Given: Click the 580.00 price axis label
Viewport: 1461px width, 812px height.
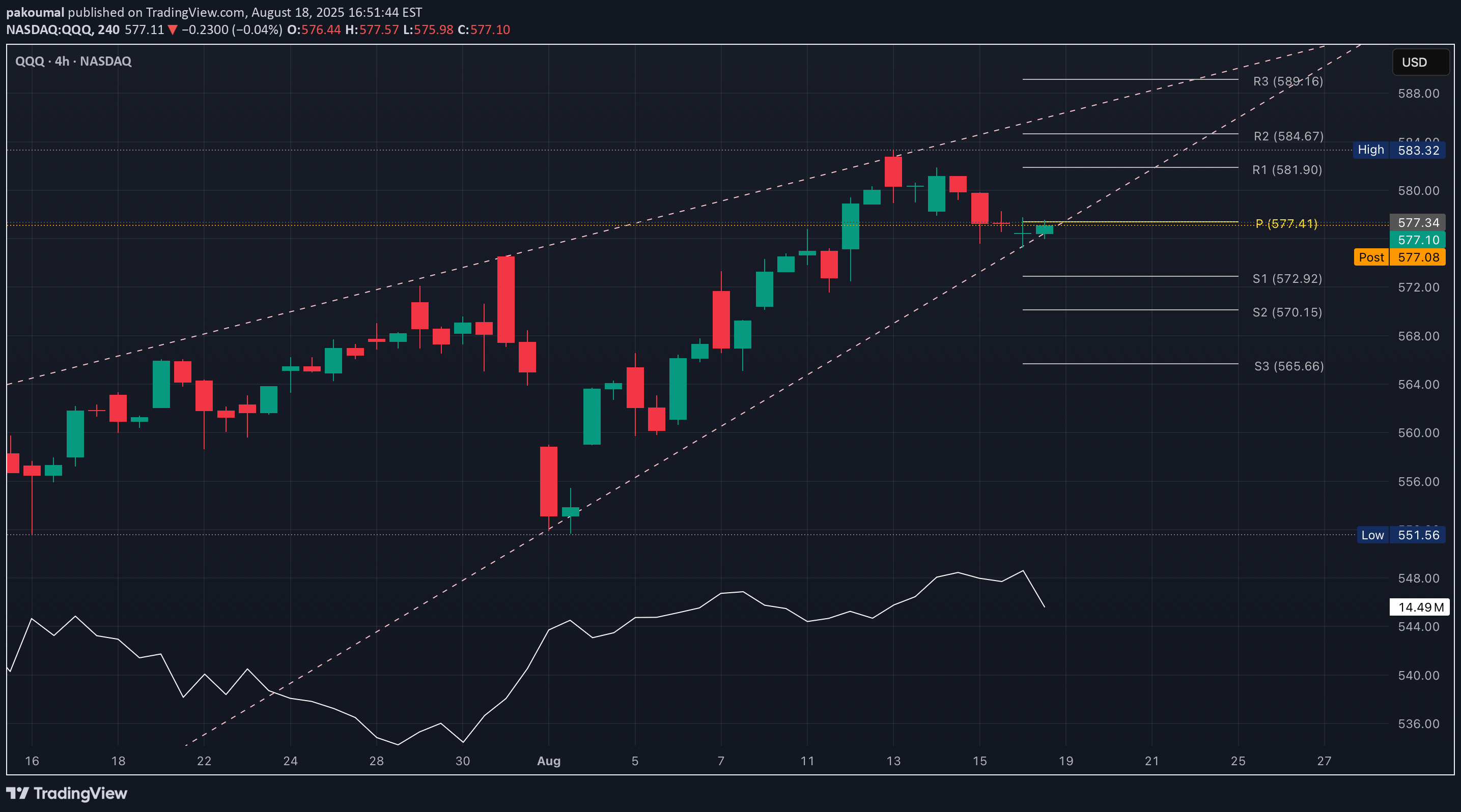Looking at the screenshot, I should [1418, 190].
